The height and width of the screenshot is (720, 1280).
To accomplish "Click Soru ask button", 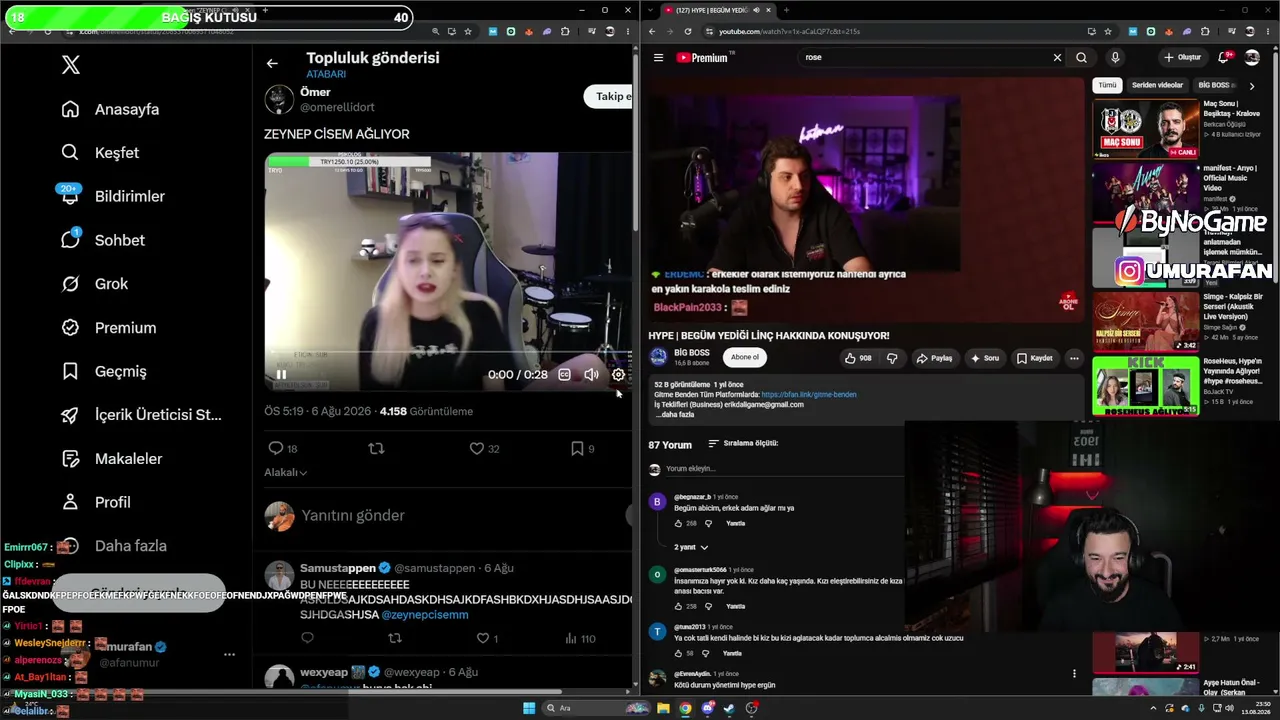I will pos(984,358).
